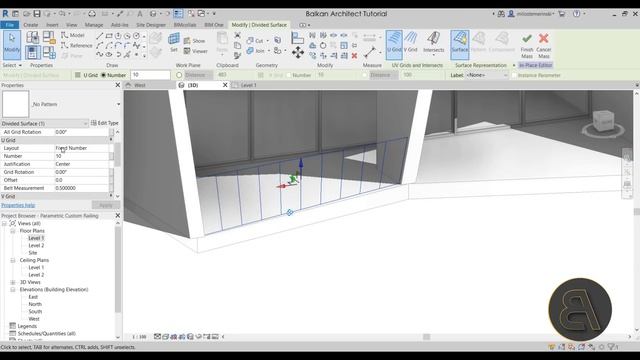Viewport: 640px width, 360px height.
Task: Open the File menu tab
Action: pos(9,25)
